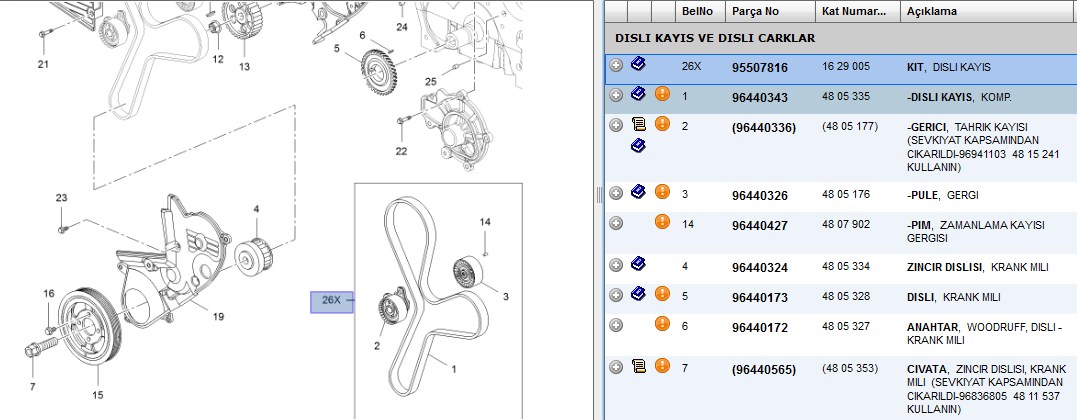
Task: Sort by BelNo column header
Action: point(701,11)
